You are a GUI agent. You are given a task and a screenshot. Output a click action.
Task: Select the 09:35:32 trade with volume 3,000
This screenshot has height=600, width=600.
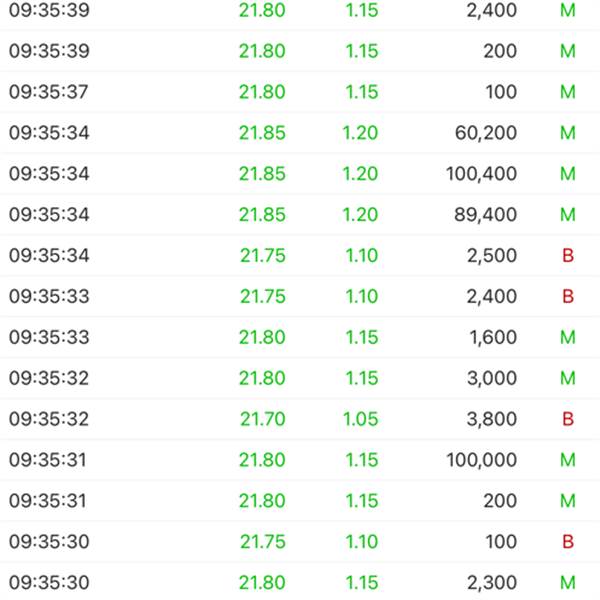coord(300,378)
